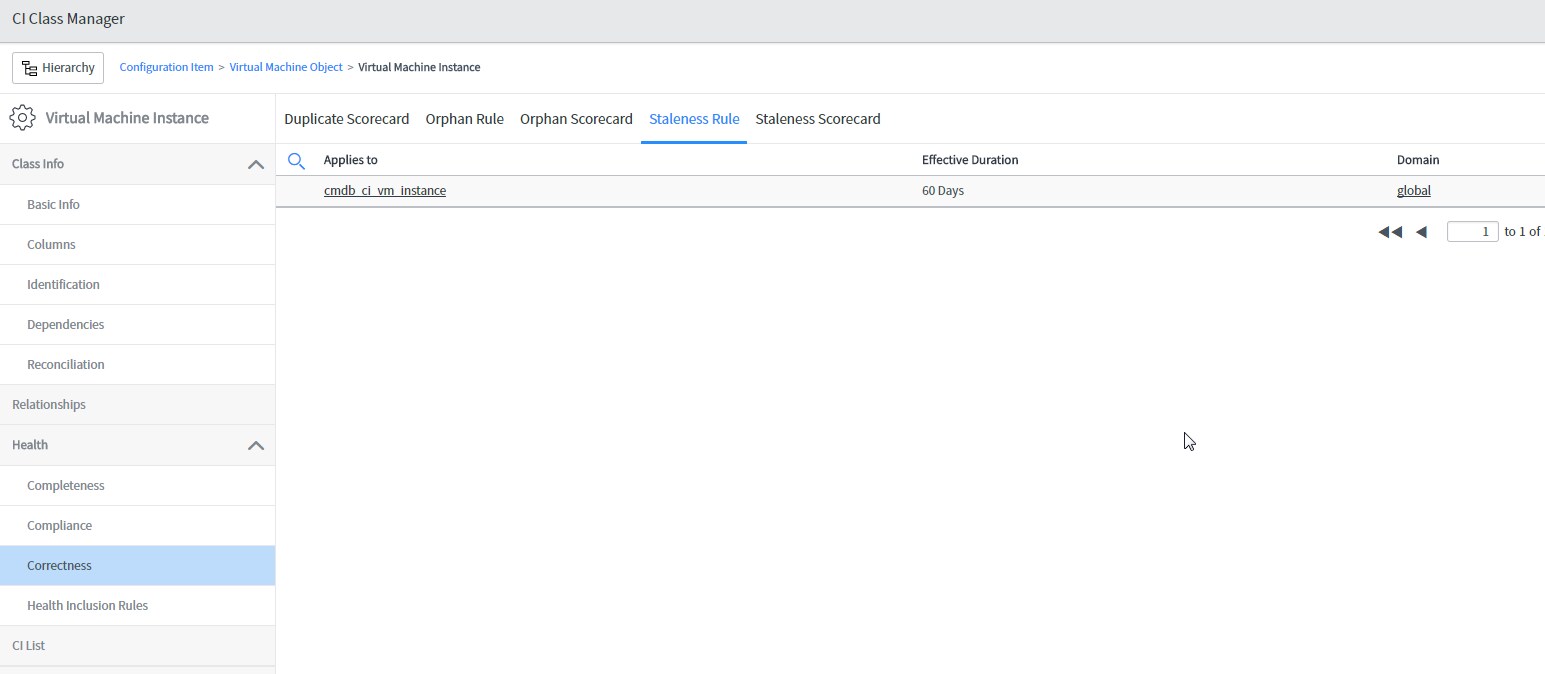Switch to the Duplicate Scorecard tab
This screenshot has height=674, width=1545.
[x=346, y=119]
